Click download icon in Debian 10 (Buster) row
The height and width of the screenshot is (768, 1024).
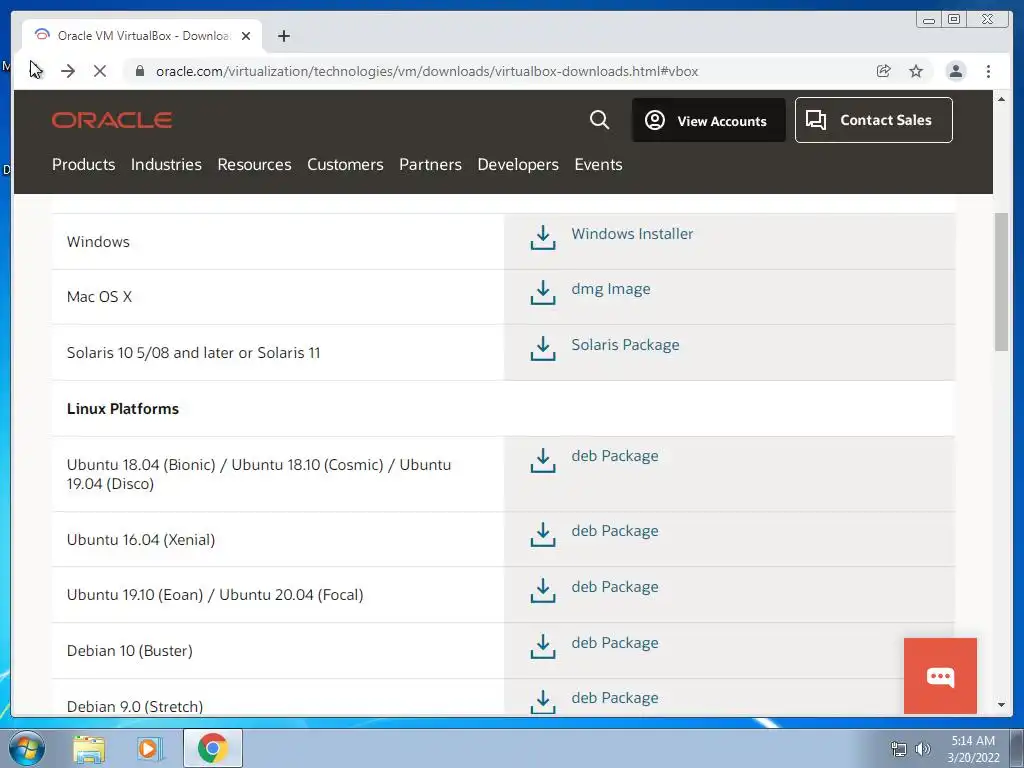pyautogui.click(x=543, y=647)
